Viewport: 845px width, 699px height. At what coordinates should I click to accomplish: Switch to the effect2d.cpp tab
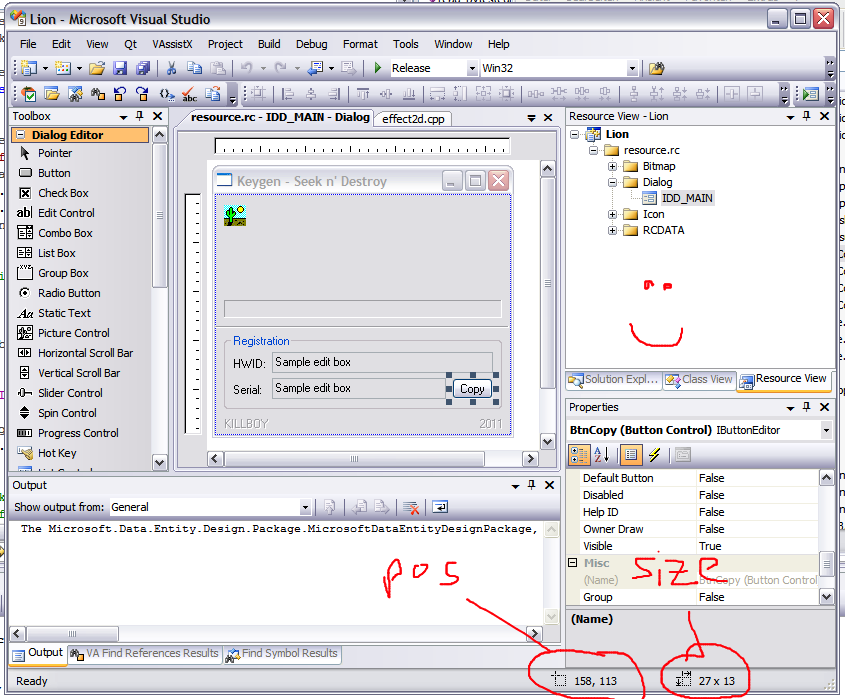[413, 119]
